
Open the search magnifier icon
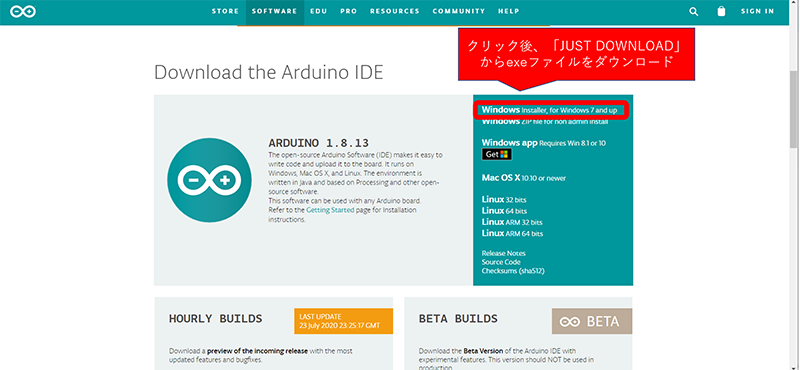pos(693,11)
